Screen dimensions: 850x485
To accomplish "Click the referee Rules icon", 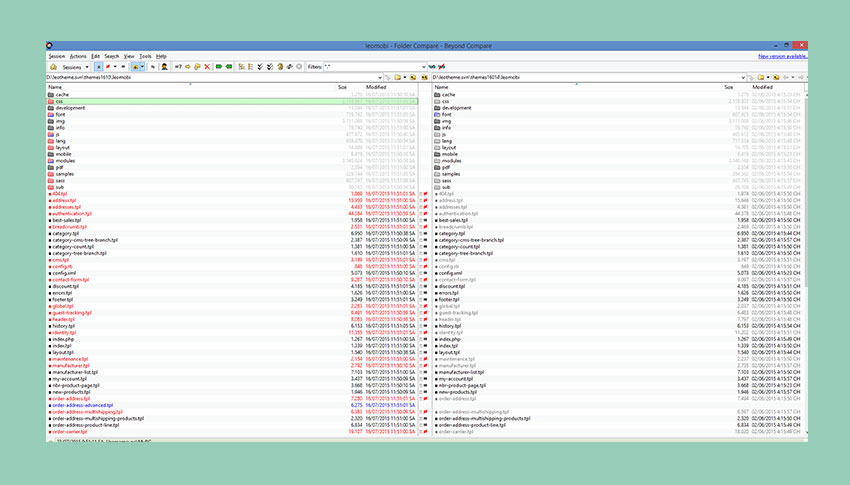I will (163, 66).
